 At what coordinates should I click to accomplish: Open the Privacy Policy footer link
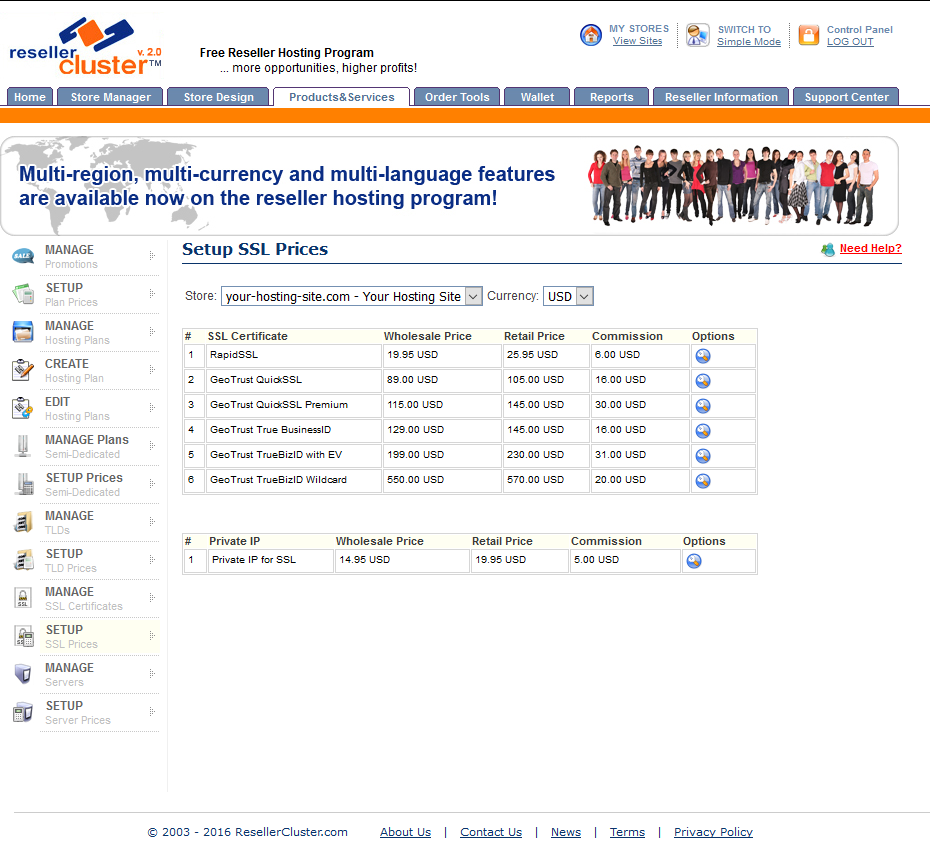click(x=713, y=832)
